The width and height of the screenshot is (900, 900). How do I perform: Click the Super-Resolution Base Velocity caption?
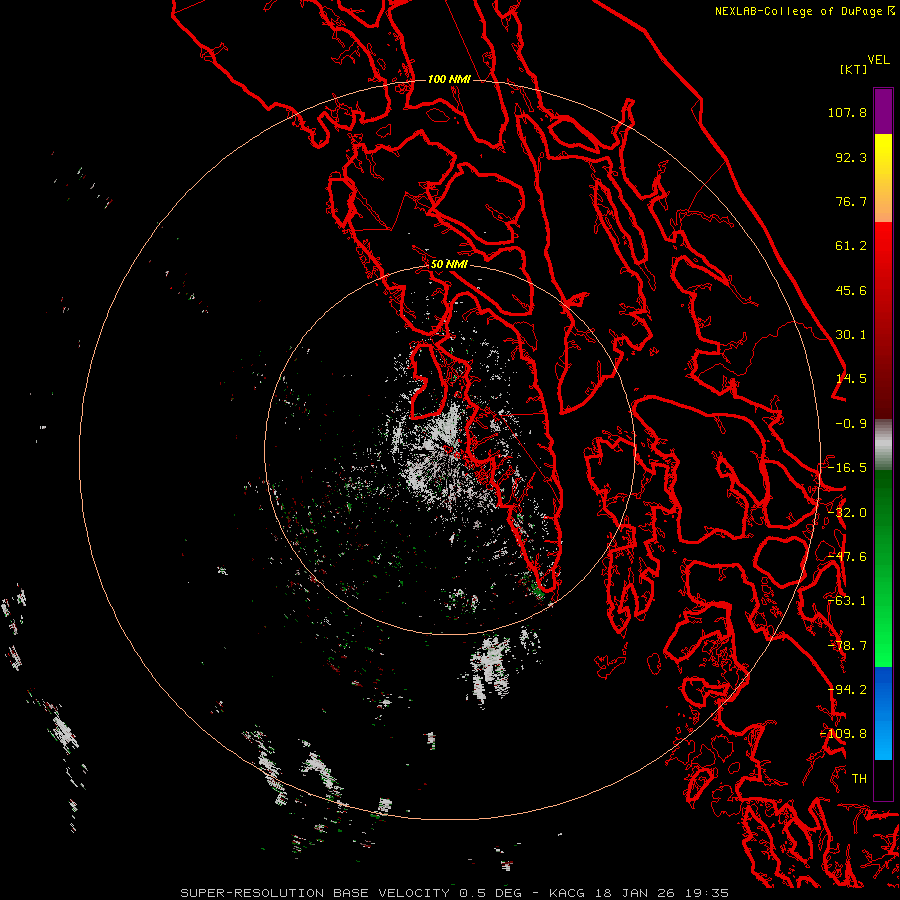[454, 893]
